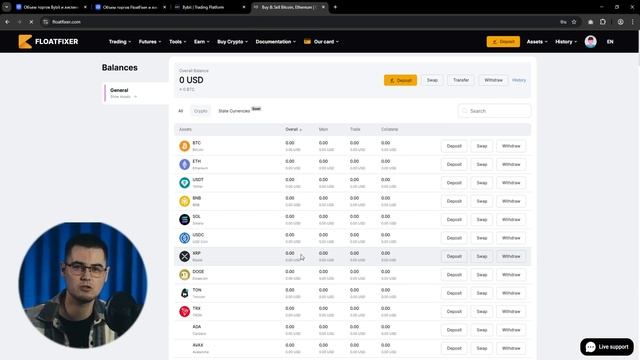640x360 pixels.
Task: Click the browser back arrow
Action: pyautogui.click(x=7, y=22)
